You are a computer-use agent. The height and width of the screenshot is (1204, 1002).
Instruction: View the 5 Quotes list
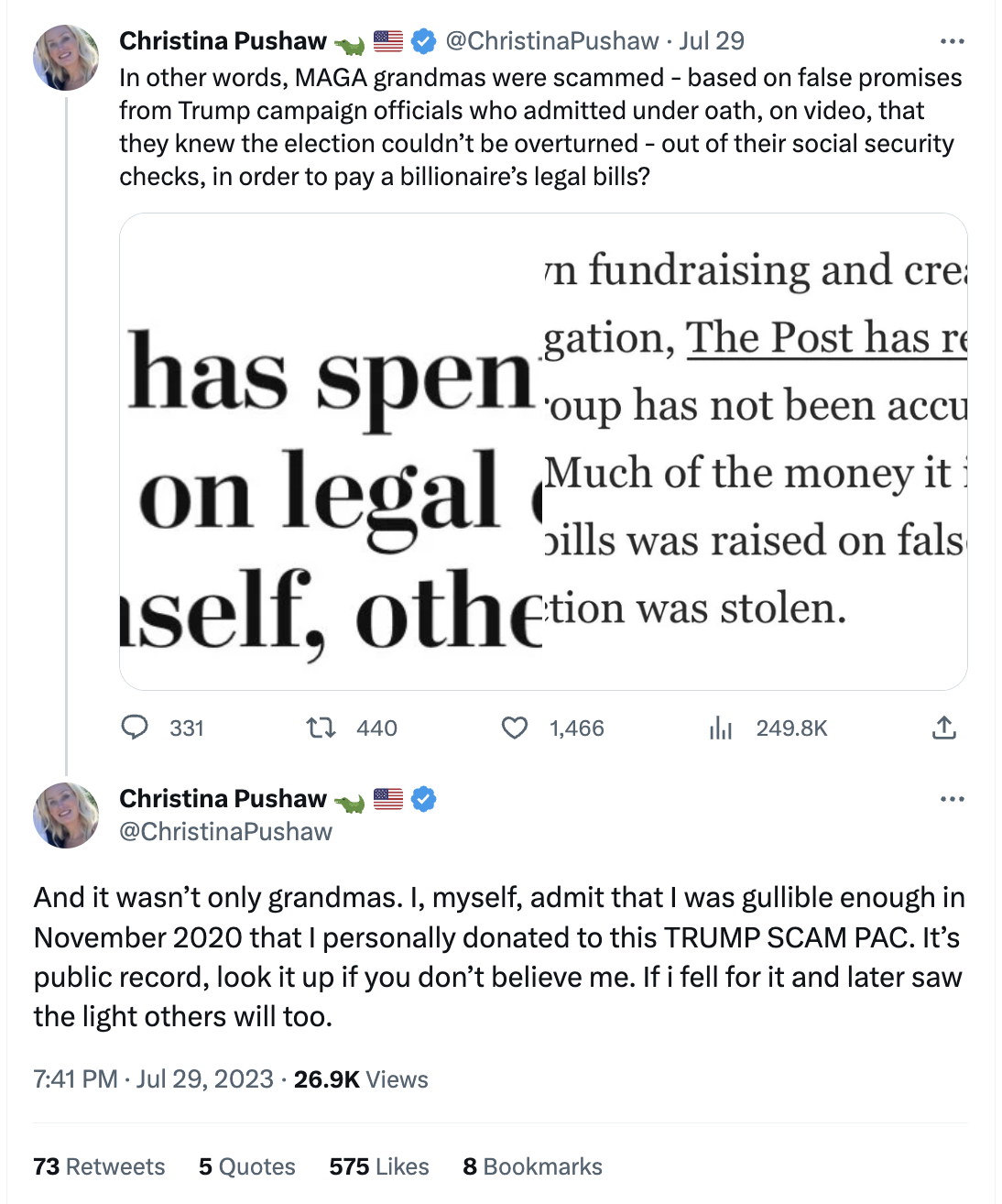click(x=247, y=1166)
